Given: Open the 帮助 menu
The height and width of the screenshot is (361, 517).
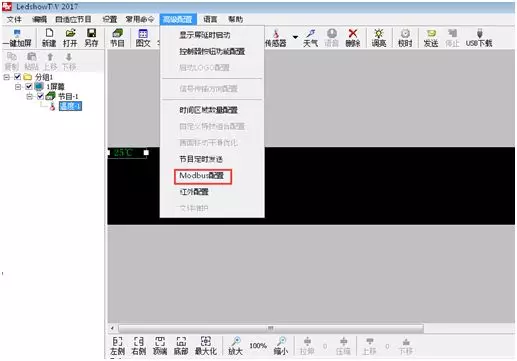Looking at the screenshot, I should point(235,19).
